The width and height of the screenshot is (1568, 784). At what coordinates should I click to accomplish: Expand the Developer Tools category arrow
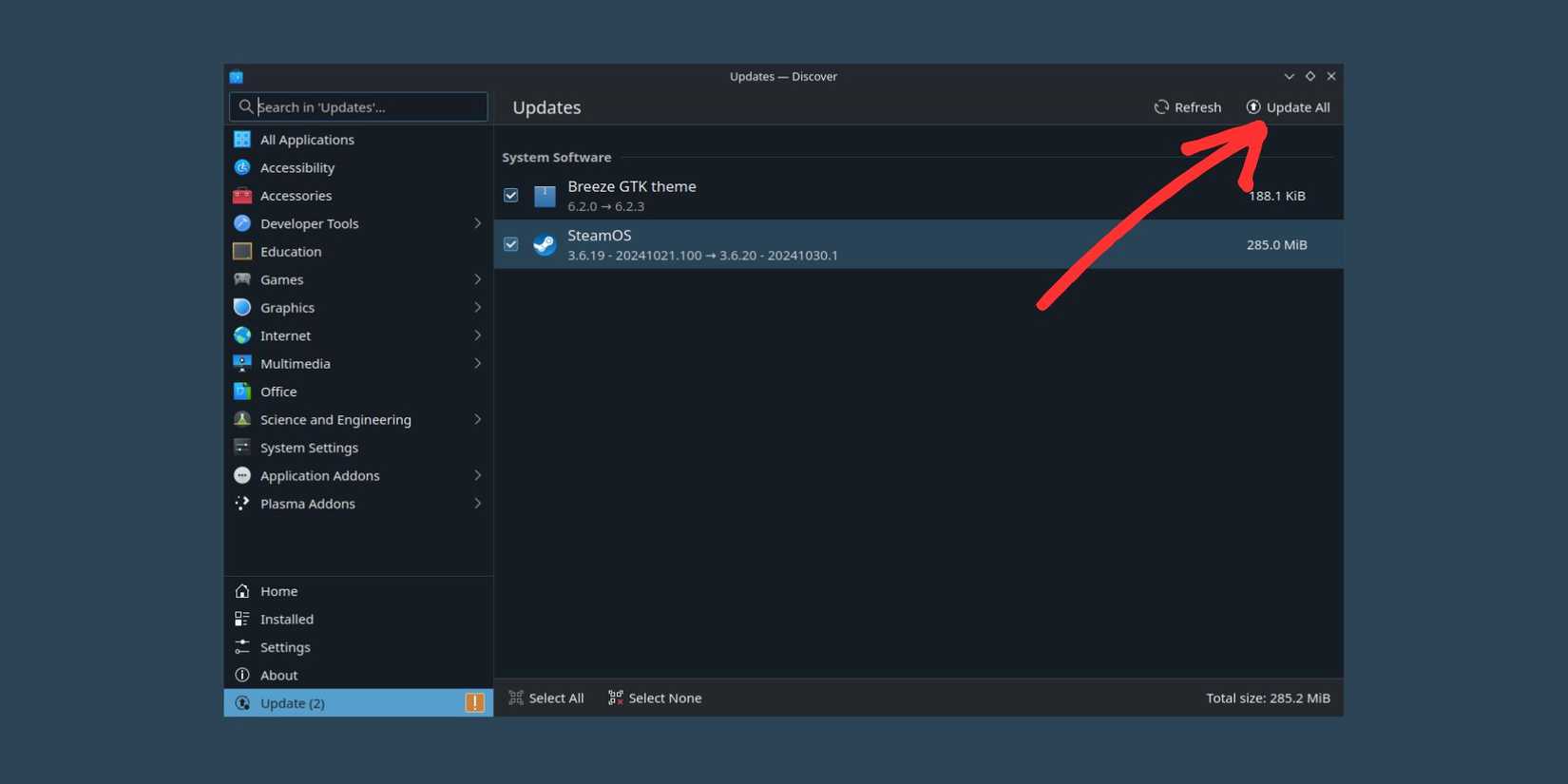pos(477,223)
